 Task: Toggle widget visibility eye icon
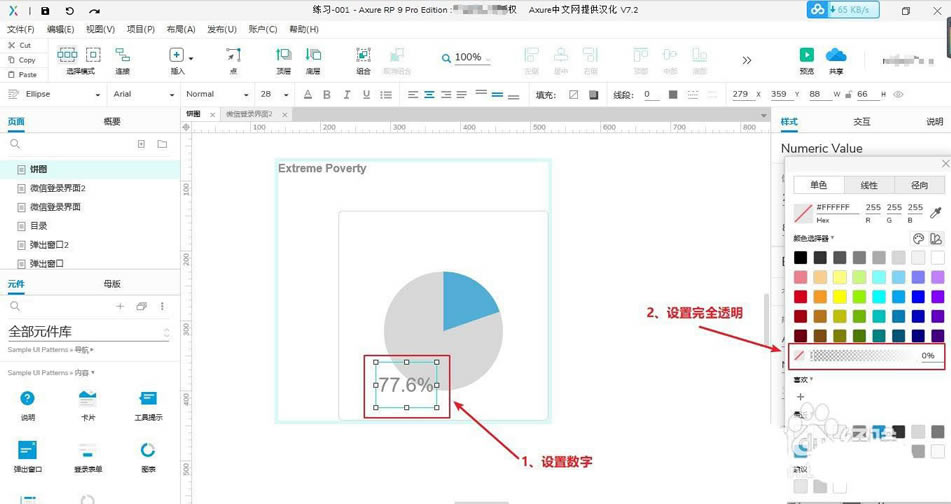pos(898,95)
